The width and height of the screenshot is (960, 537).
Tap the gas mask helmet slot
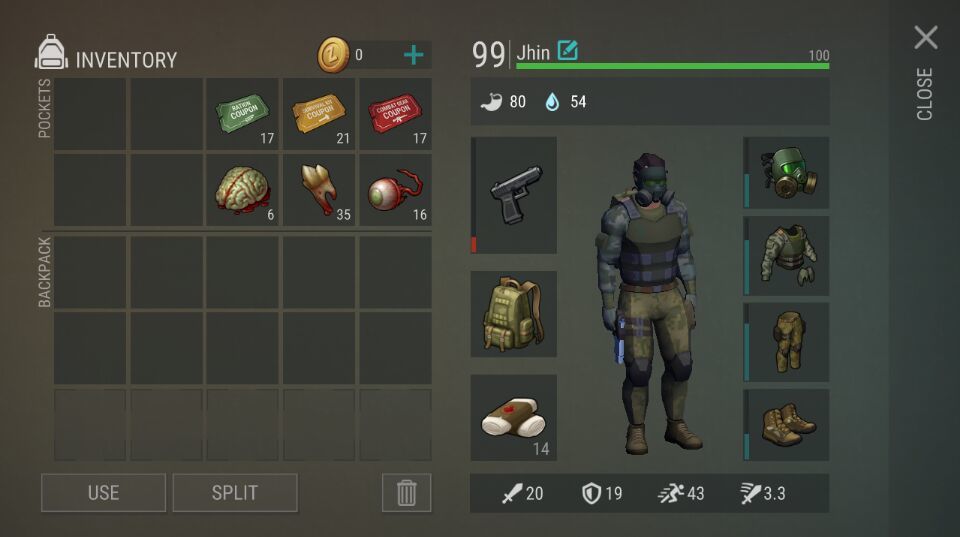point(786,173)
